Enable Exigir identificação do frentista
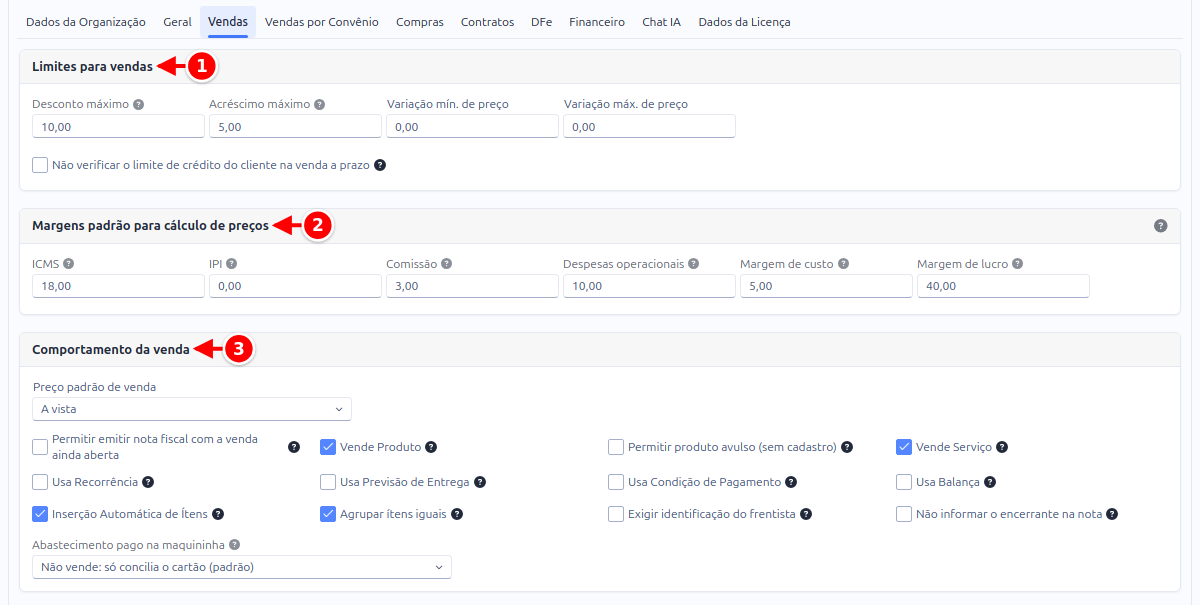The height and width of the screenshot is (605, 1200). coord(616,514)
